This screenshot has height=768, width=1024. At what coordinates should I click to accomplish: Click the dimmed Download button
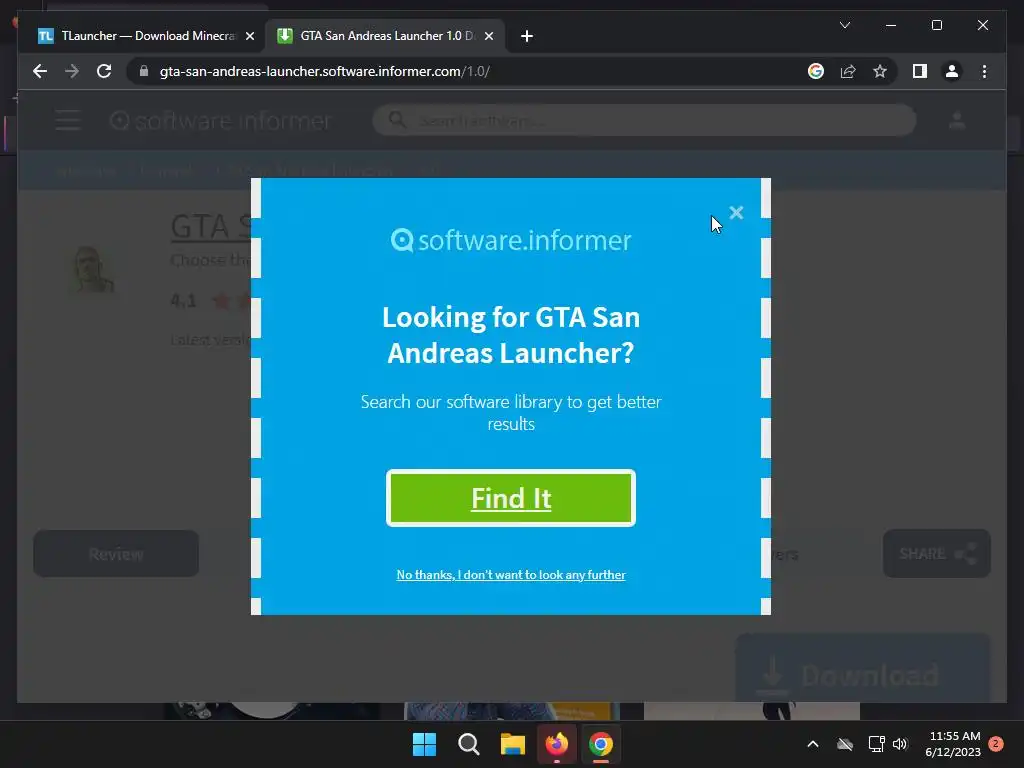click(x=863, y=667)
